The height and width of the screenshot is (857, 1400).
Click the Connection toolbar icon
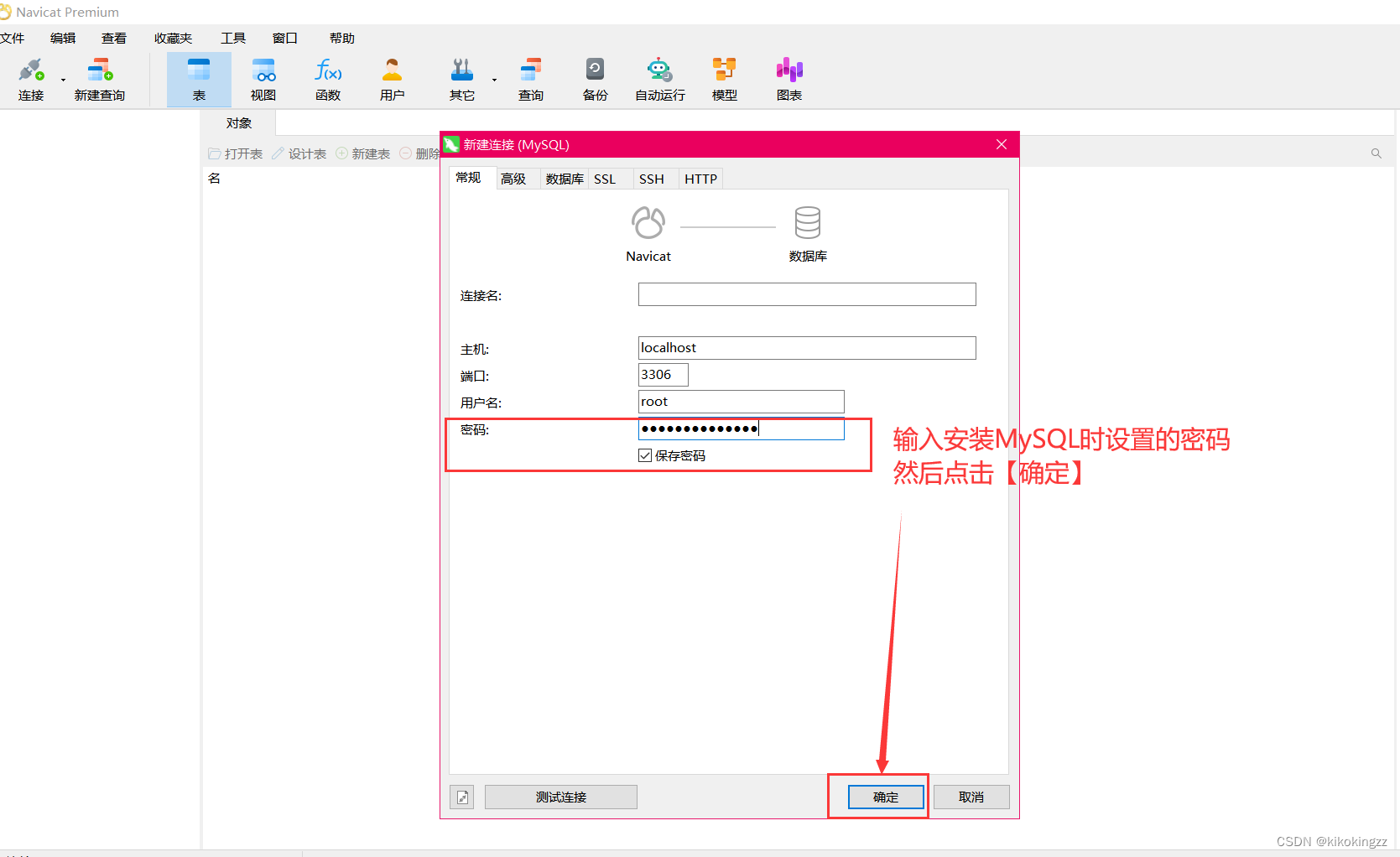[31, 80]
